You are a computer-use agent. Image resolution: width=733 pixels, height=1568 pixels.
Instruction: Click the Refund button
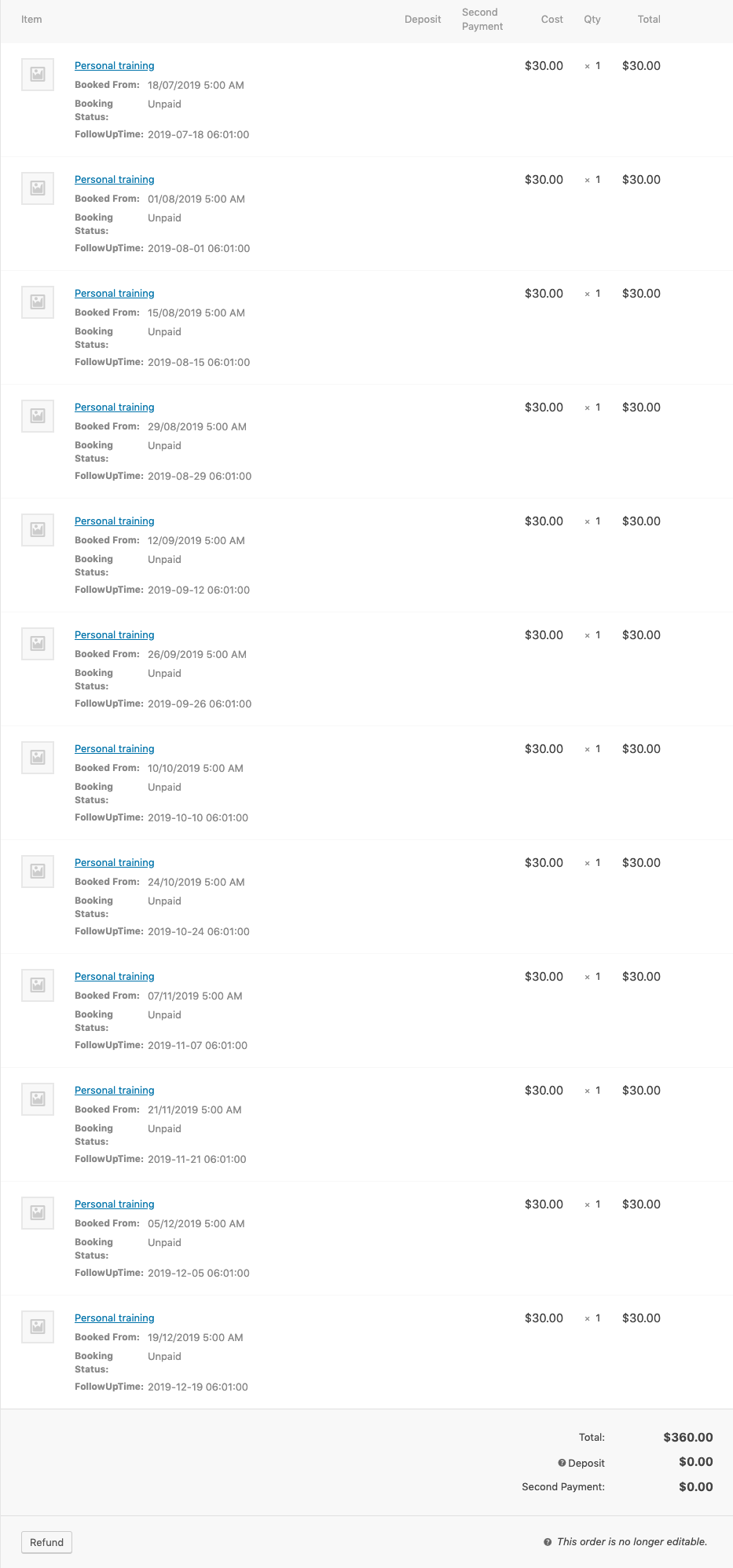(x=46, y=1542)
